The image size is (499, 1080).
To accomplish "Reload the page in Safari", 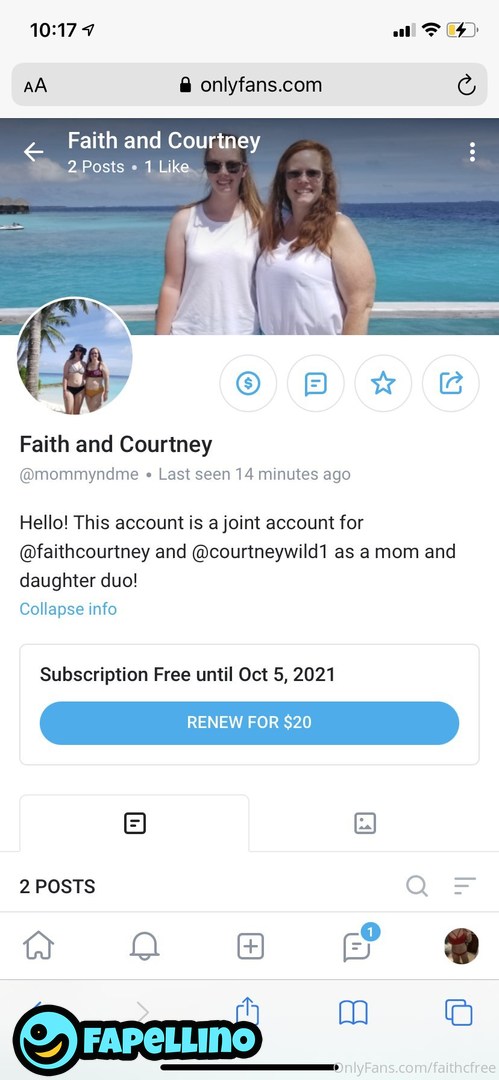I will click(x=467, y=85).
